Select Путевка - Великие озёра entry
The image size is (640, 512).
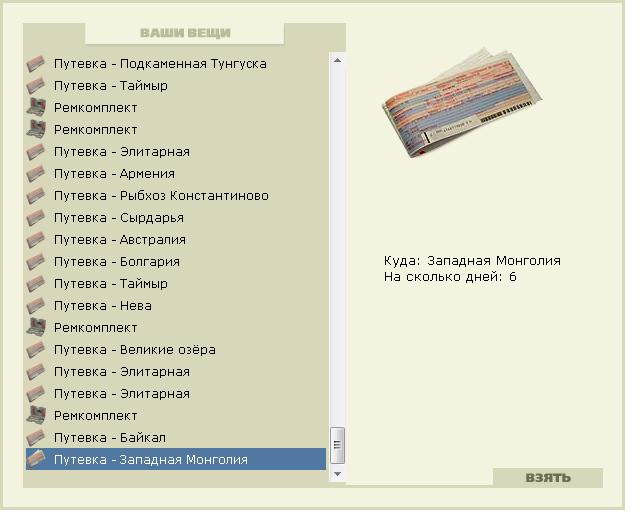point(176,350)
